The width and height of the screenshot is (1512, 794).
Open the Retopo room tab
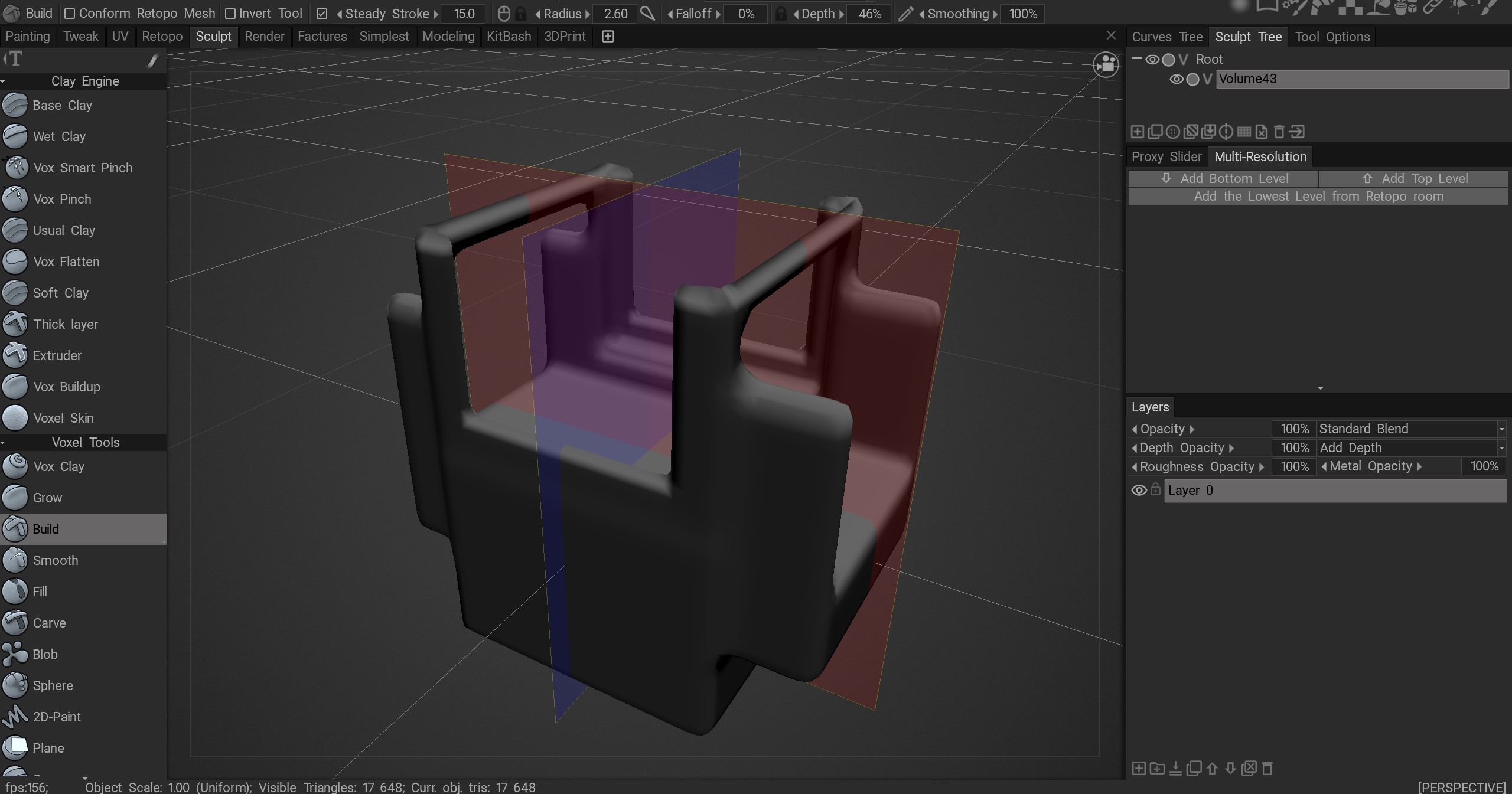[162, 37]
